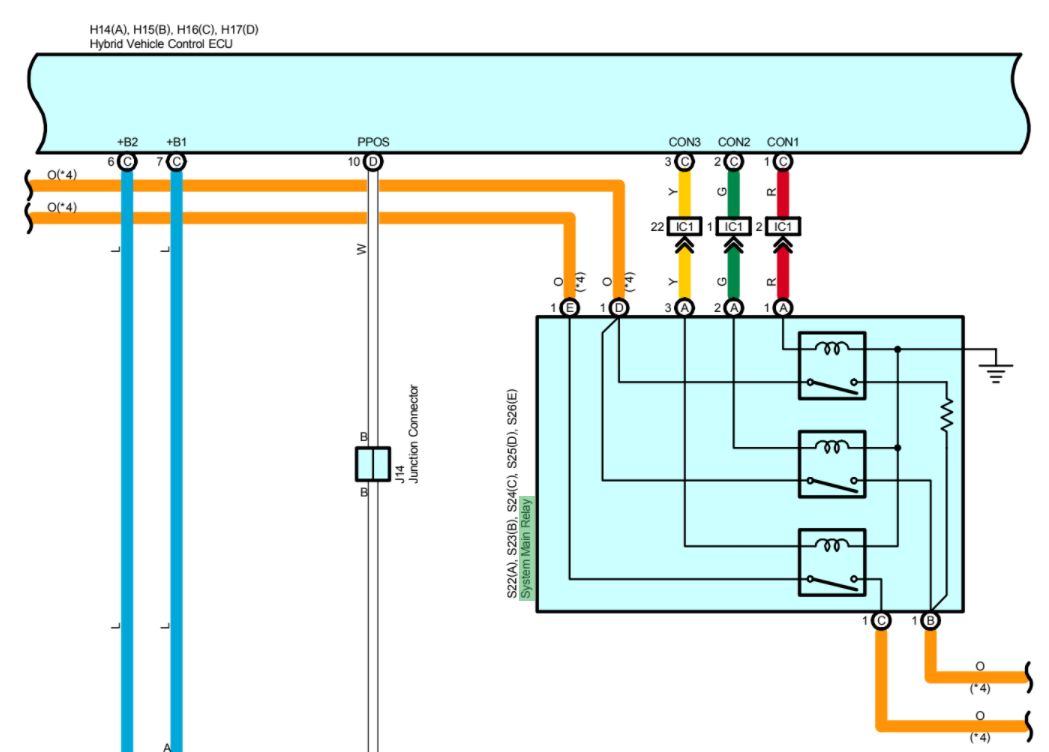Click the PPOS terminal label
Viewport: 1049px width, 752px height.
[x=373, y=142]
